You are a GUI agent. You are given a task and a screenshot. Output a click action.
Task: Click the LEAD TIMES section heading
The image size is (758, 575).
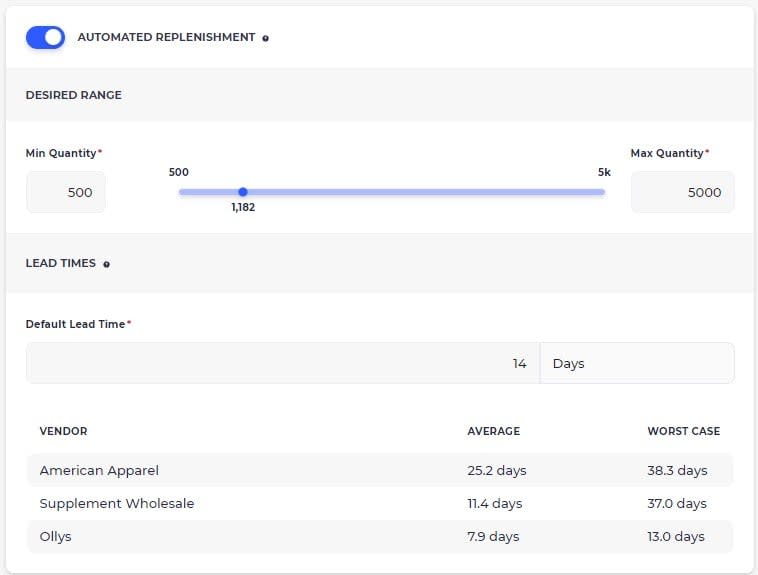(x=60, y=263)
